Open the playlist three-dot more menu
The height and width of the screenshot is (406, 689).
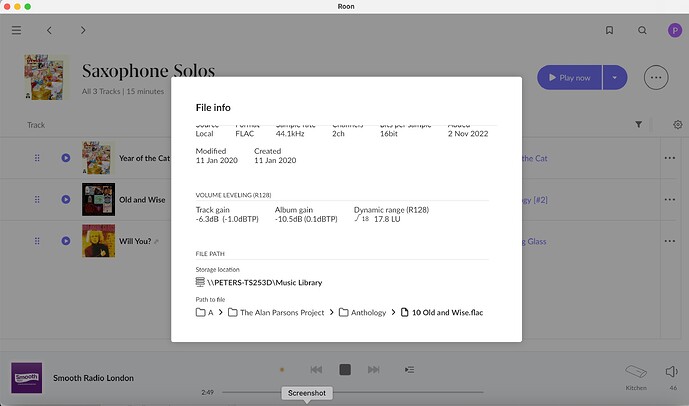[656, 77]
